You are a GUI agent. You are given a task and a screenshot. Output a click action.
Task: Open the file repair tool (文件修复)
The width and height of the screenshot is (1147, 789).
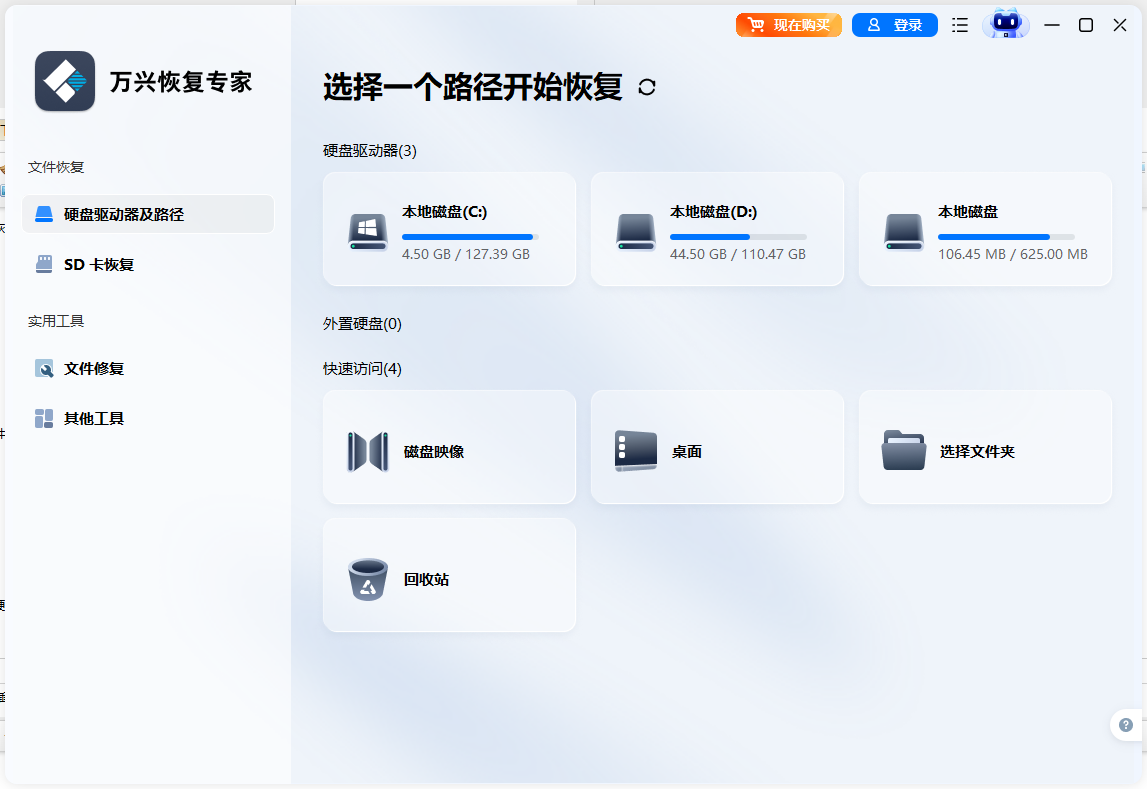point(148,369)
